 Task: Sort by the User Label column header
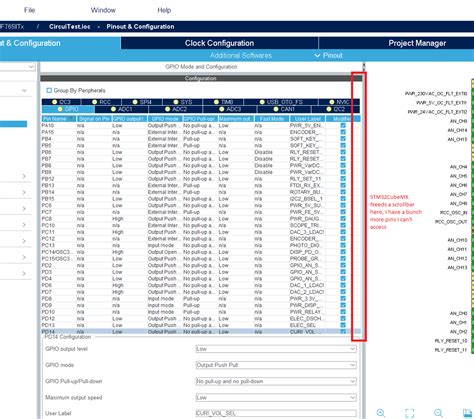tap(307, 119)
